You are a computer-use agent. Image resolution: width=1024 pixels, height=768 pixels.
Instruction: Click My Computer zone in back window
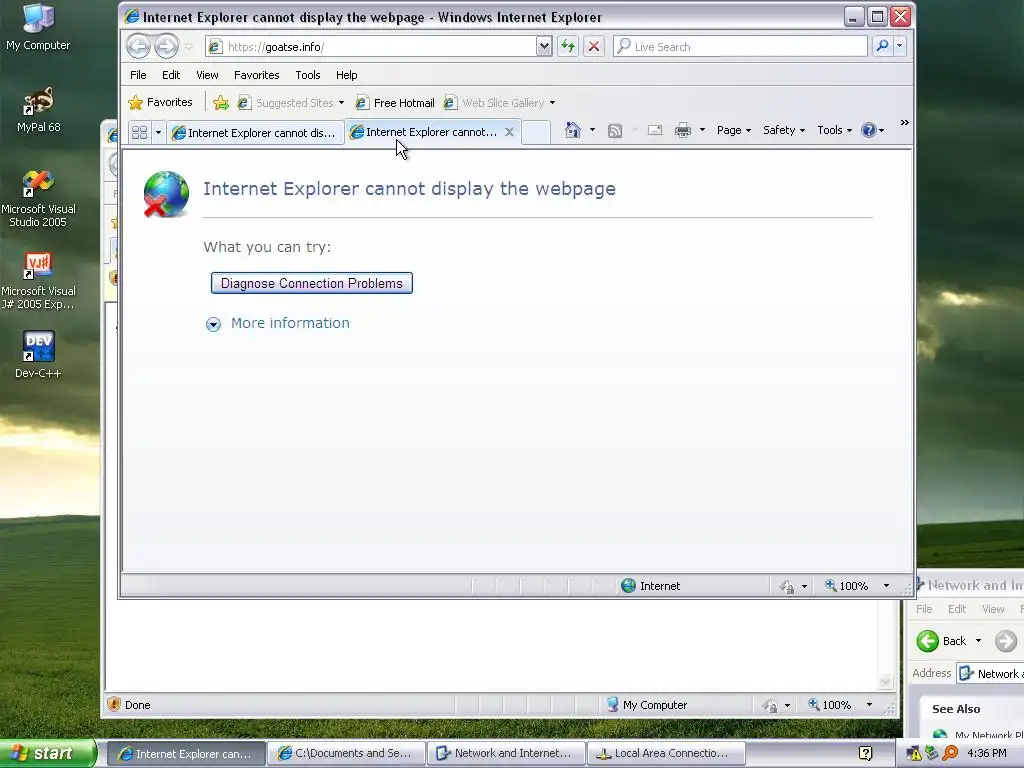pos(647,705)
